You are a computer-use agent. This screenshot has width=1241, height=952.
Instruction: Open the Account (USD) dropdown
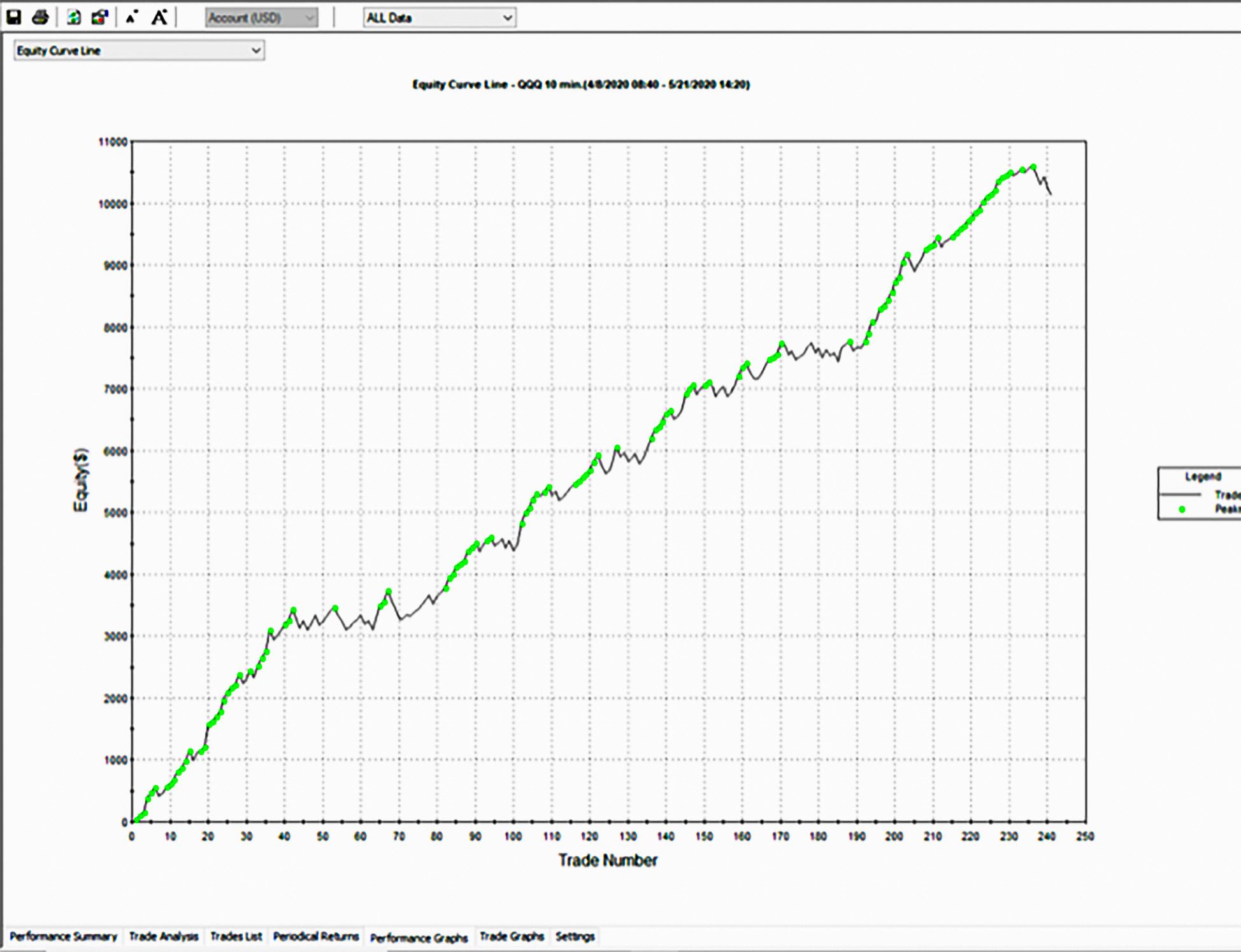pyautogui.click(x=261, y=18)
